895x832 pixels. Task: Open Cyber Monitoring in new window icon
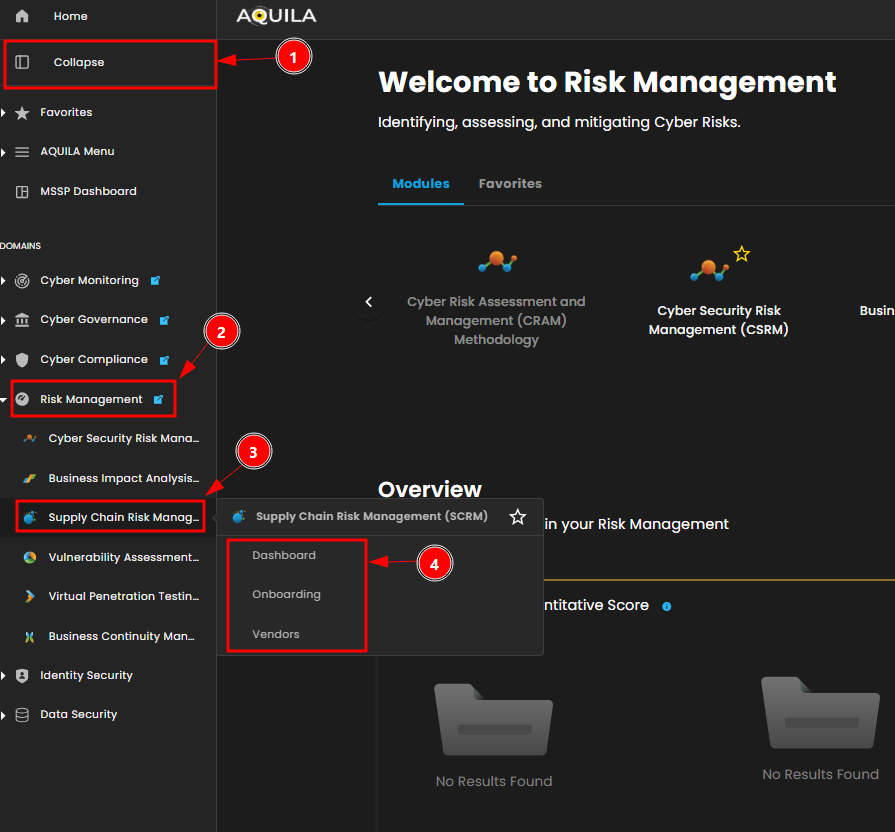[155, 281]
